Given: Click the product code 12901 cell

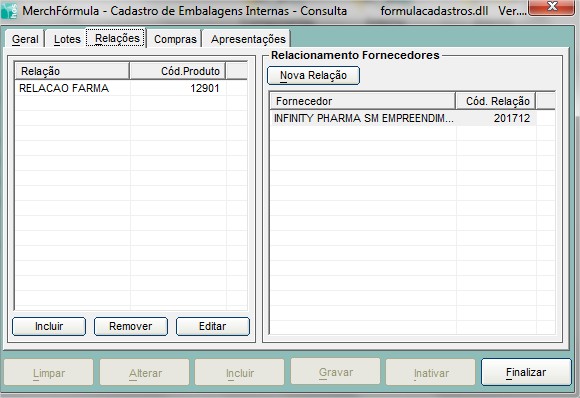Looking at the screenshot, I should coord(178,88).
